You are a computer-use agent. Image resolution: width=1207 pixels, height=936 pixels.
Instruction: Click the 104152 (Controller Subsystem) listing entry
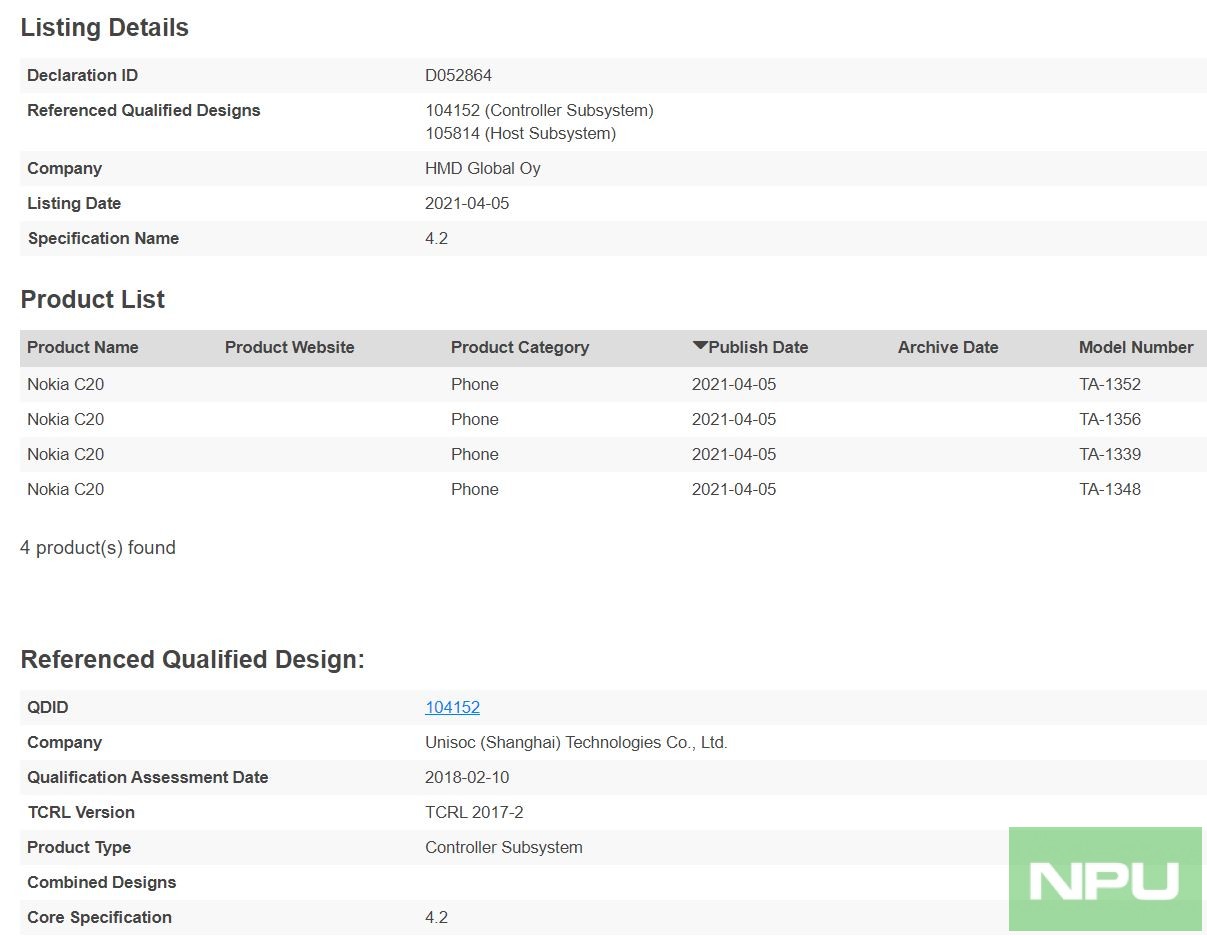539,110
